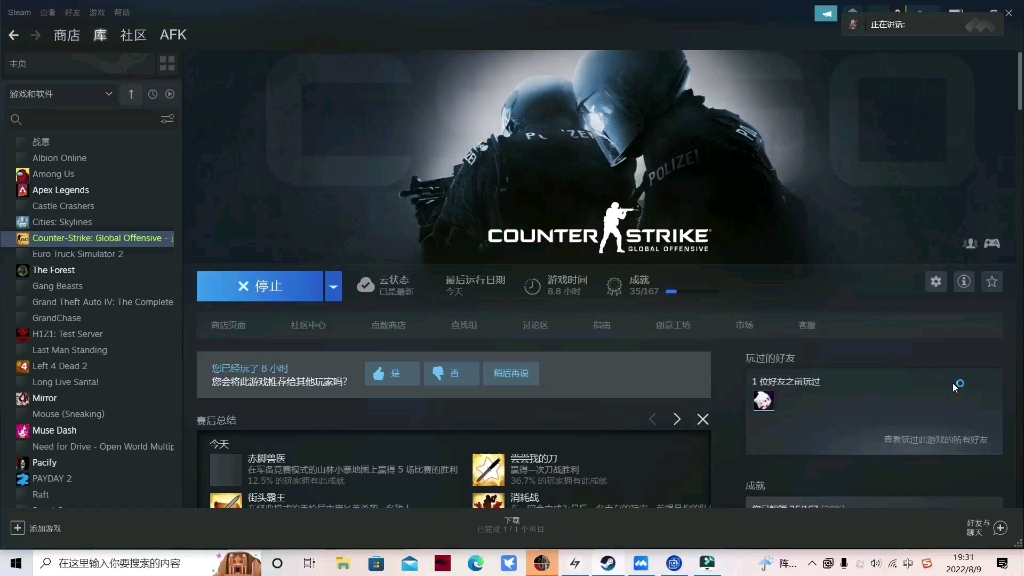Open the game settings gear icon

pos(935,281)
